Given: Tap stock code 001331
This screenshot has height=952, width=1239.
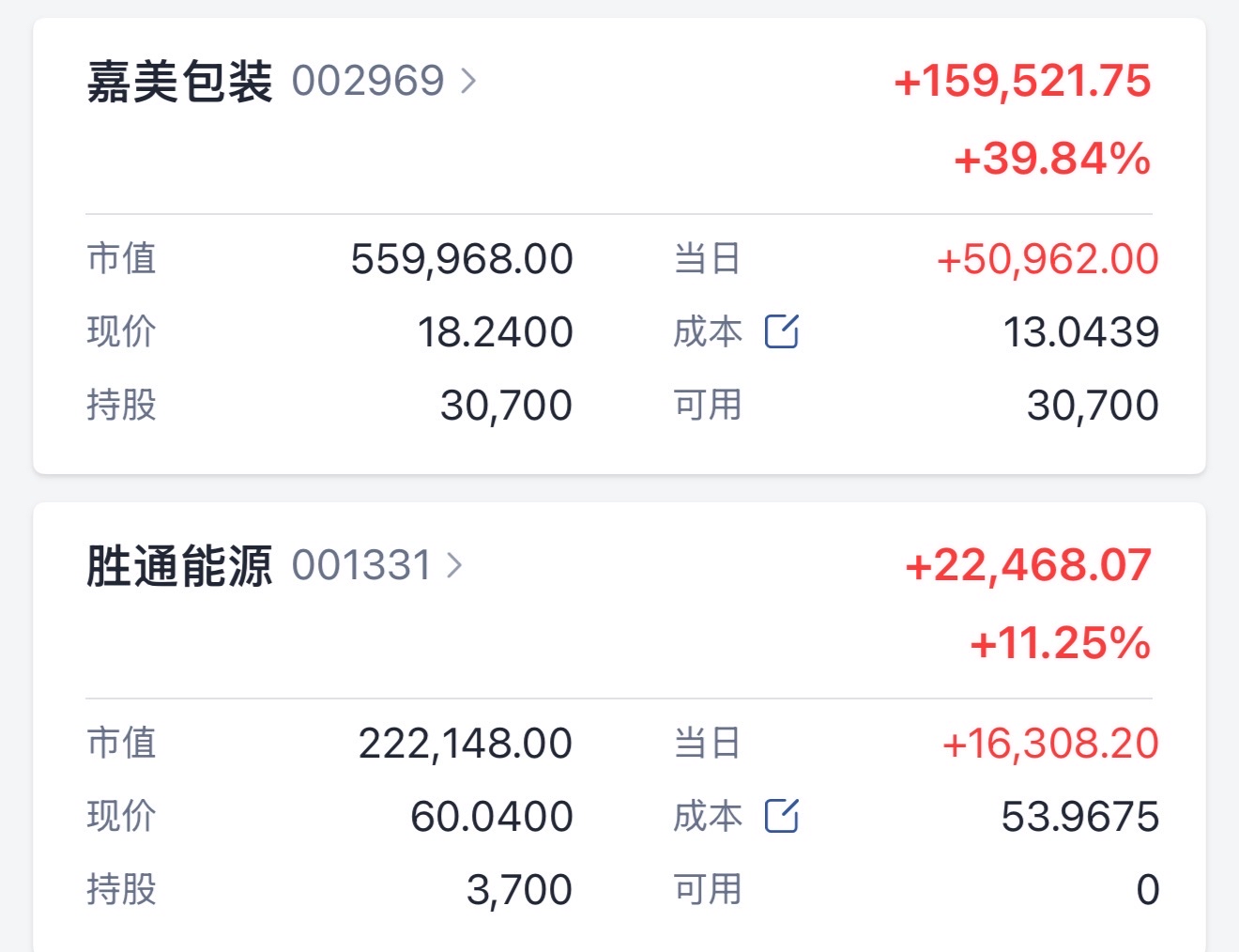Looking at the screenshot, I should pos(361,565).
